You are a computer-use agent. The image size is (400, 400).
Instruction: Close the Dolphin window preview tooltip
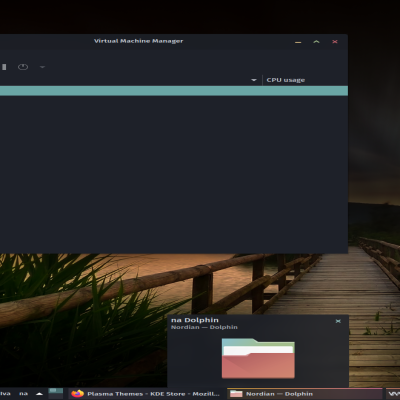click(338, 321)
